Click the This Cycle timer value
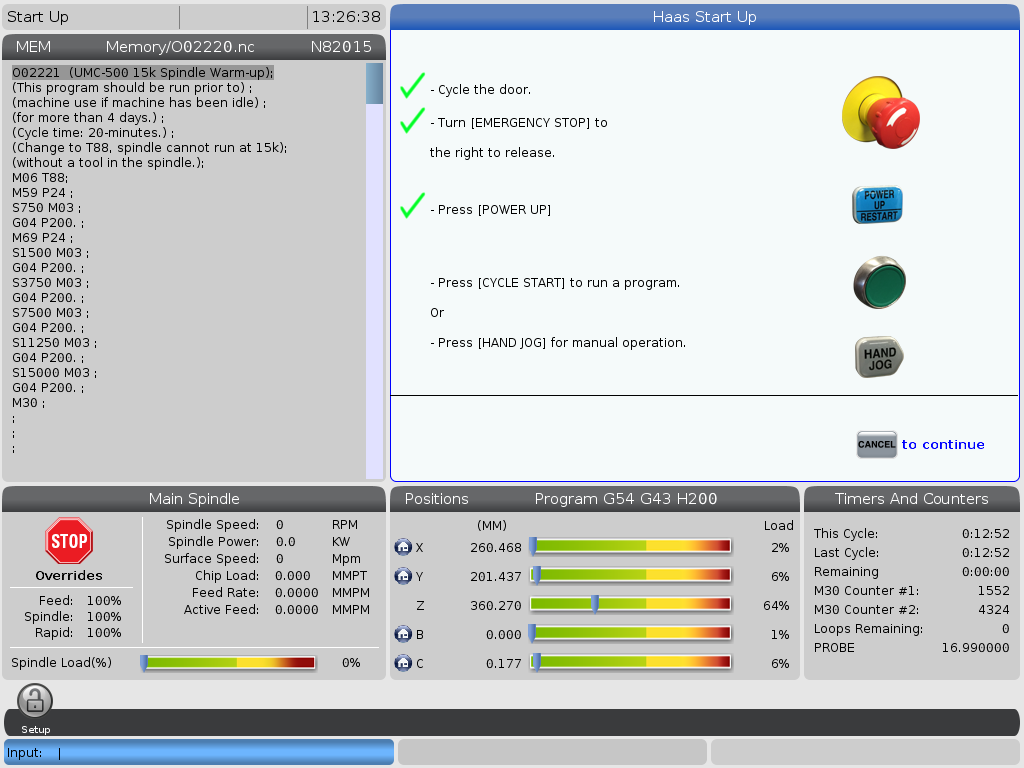This screenshot has width=1024, height=768. tap(985, 534)
